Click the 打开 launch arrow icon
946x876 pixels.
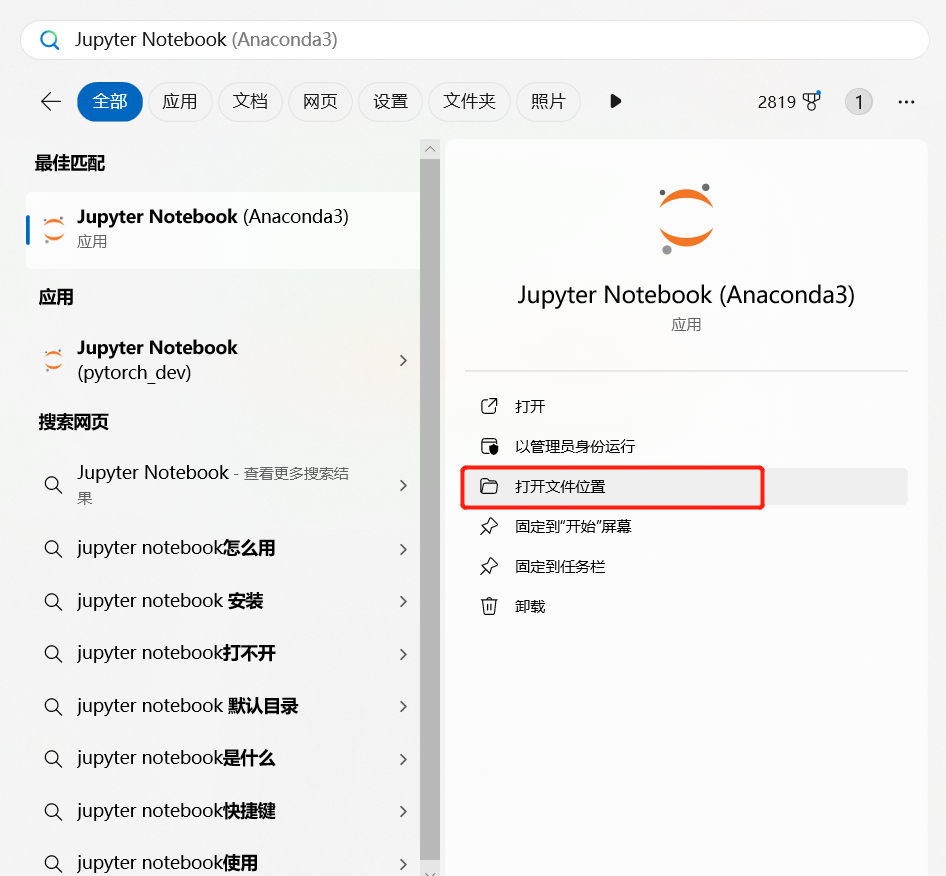click(489, 406)
